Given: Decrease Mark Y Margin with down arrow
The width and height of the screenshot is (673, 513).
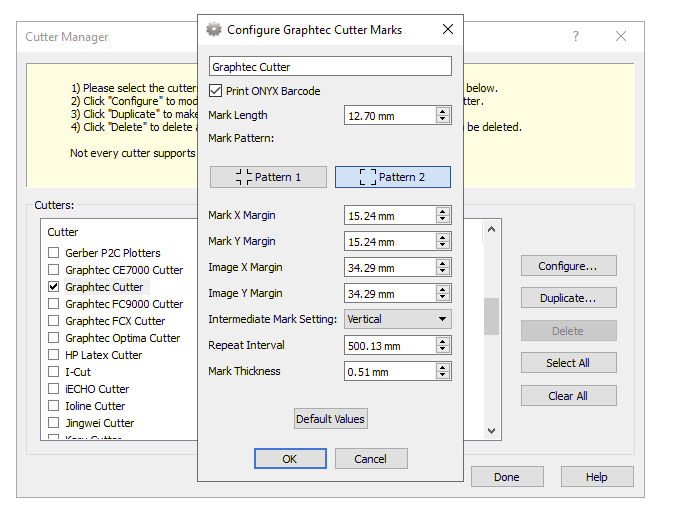Looking at the screenshot, I should [443, 246].
